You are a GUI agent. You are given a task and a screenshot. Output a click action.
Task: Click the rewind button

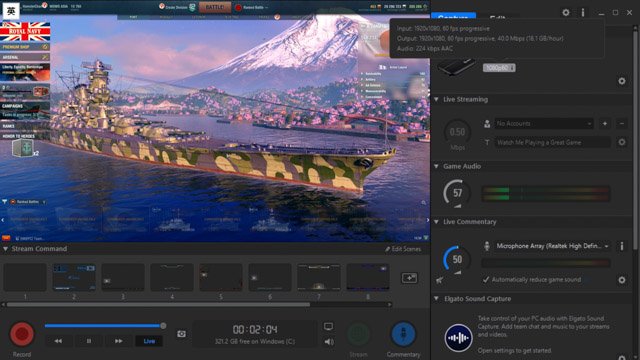click(58, 341)
